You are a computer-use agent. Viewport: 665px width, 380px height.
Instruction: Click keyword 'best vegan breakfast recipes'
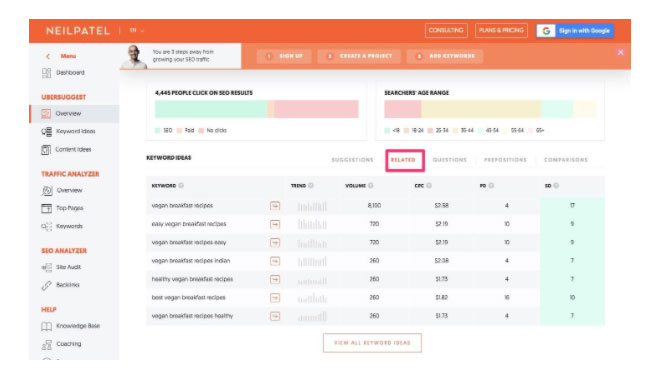click(188, 298)
